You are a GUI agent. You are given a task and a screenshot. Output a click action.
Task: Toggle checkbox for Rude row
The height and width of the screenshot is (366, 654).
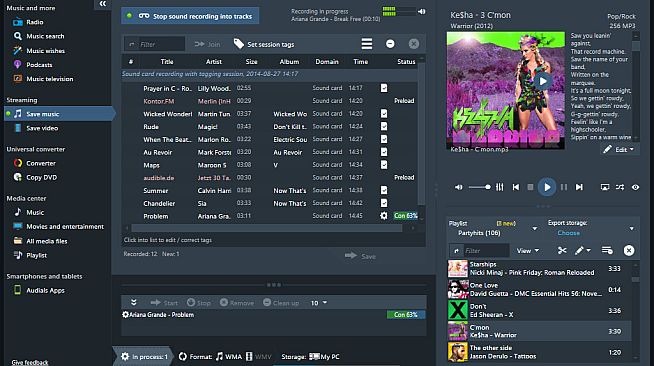(384, 126)
